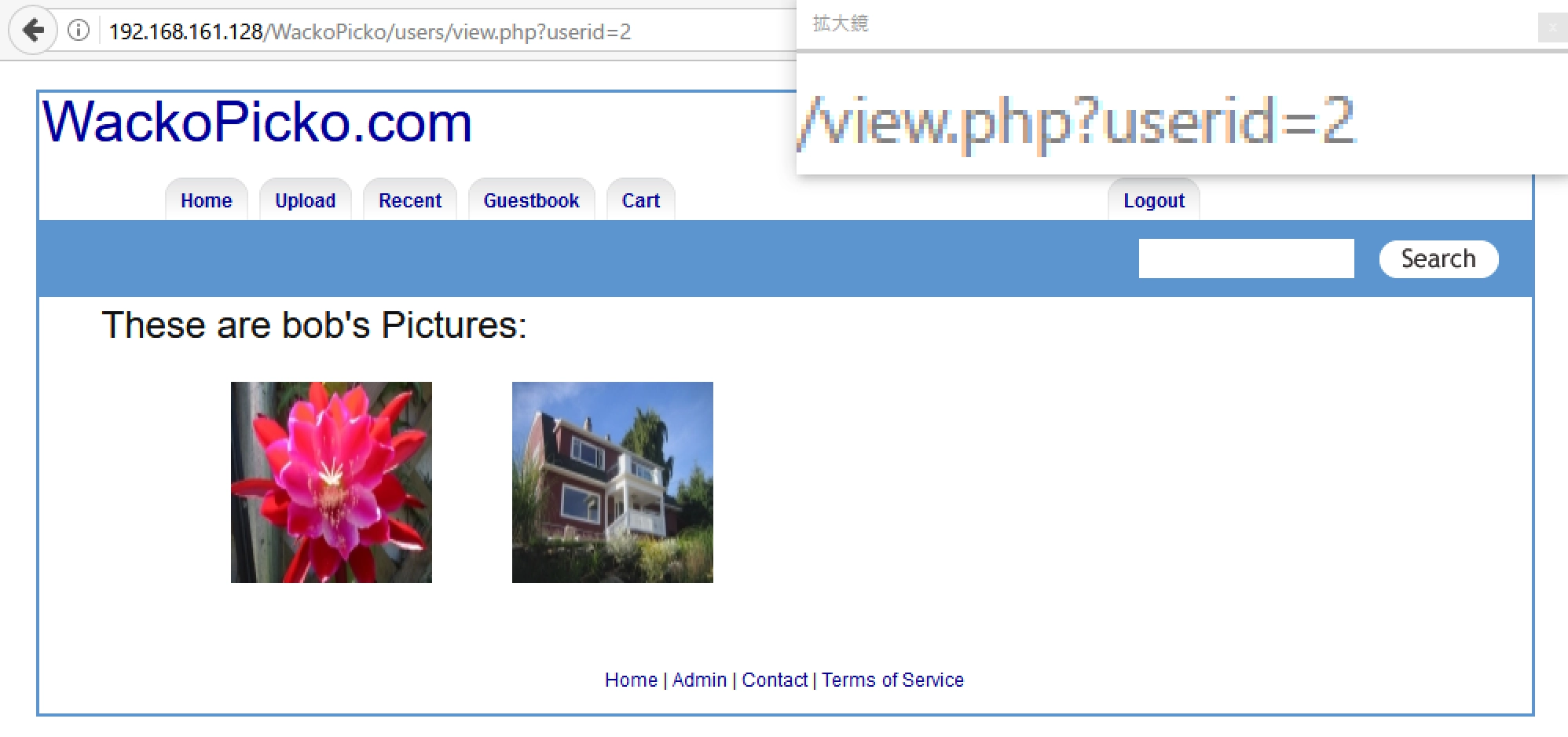The width and height of the screenshot is (1568, 737).
Task: Open the Guestbook tab
Action: point(532,200)
